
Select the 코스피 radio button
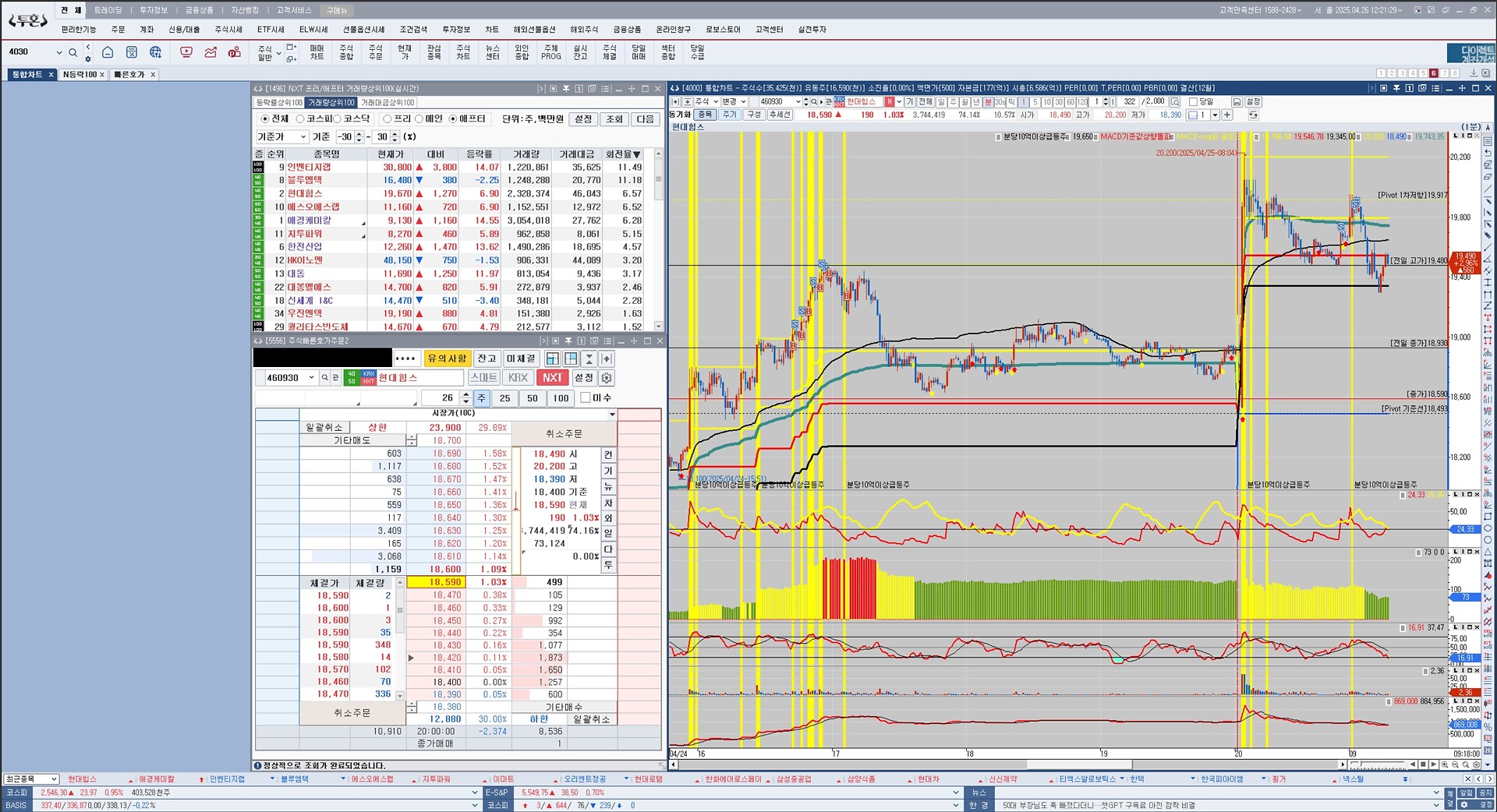pos(300,119)
